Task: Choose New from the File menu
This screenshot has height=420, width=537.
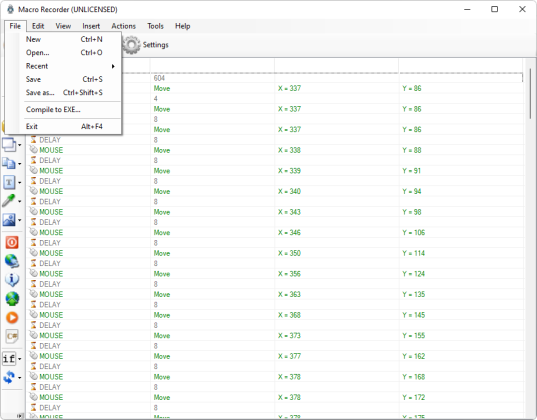Action: click(x=64, y=39)
